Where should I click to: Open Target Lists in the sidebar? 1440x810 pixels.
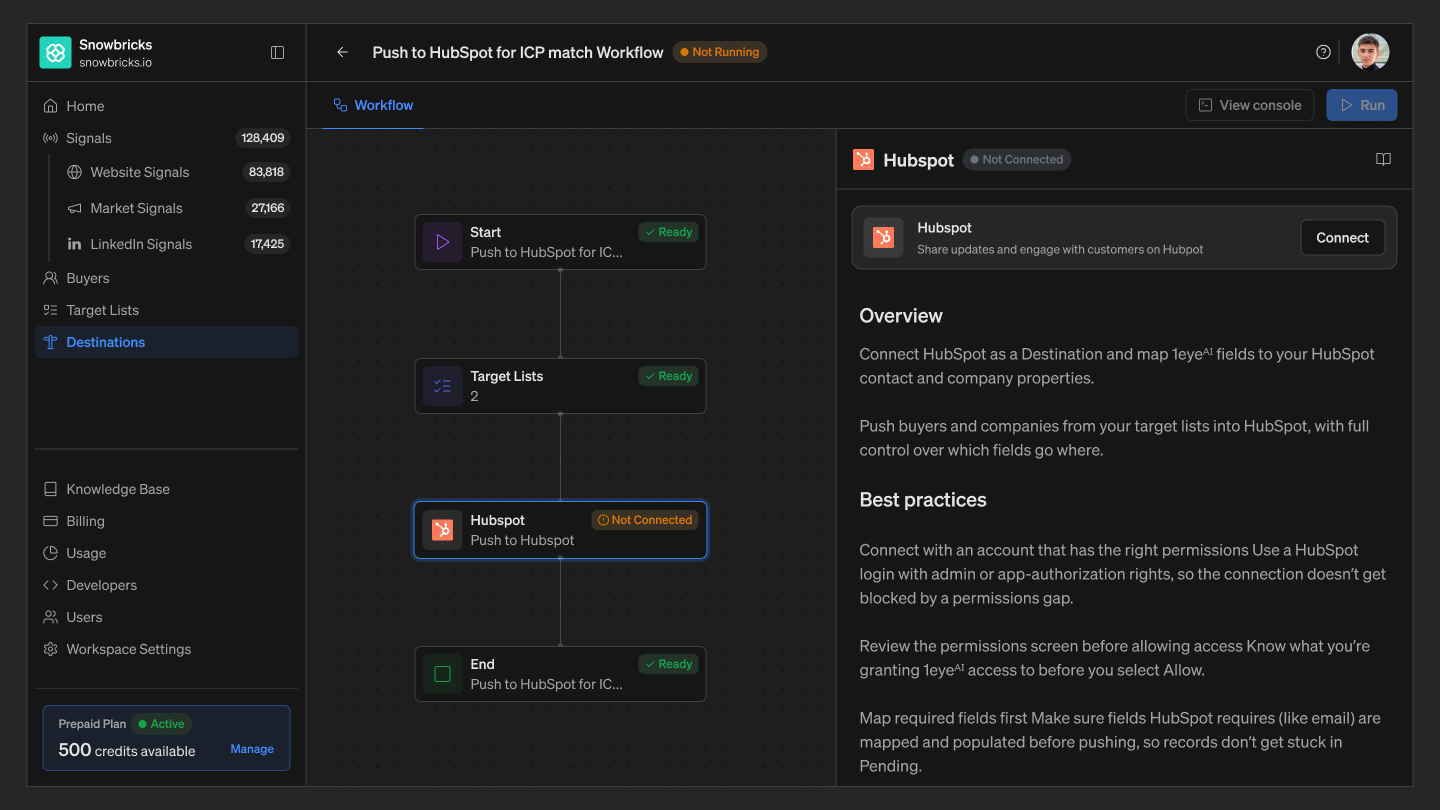(166, 310)
